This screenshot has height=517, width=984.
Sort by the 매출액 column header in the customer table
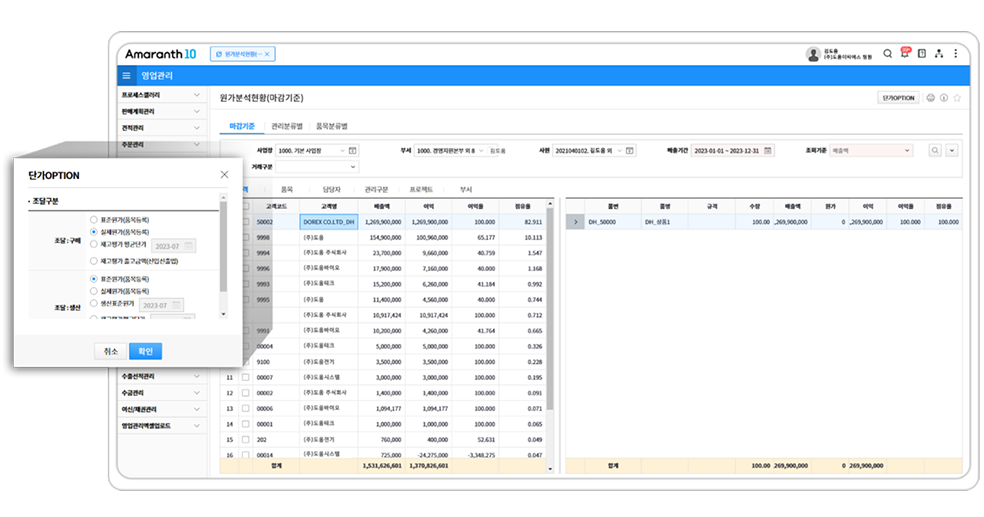[x=382, y=206]
